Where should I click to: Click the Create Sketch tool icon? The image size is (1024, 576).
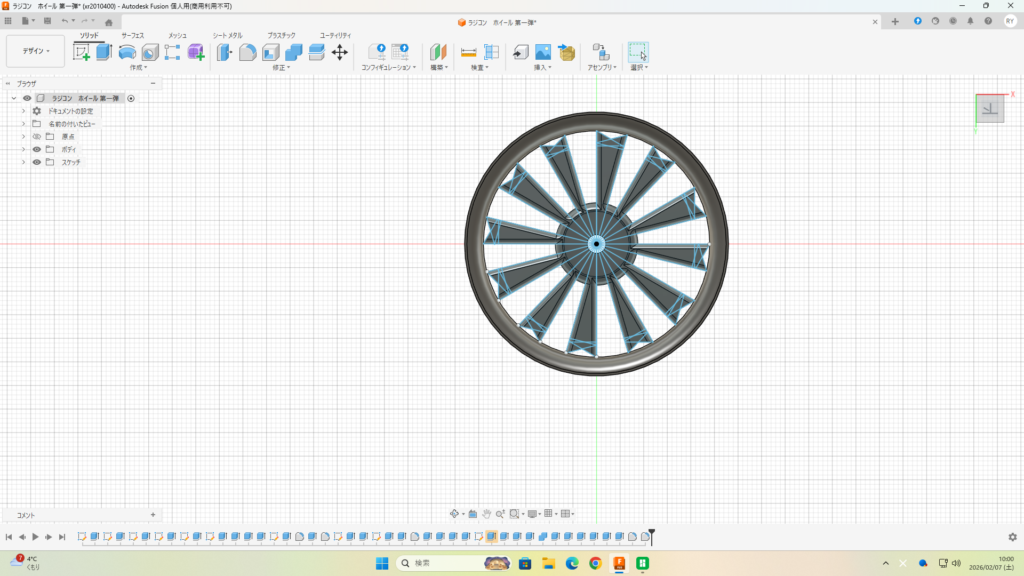(x=82, y=52)
